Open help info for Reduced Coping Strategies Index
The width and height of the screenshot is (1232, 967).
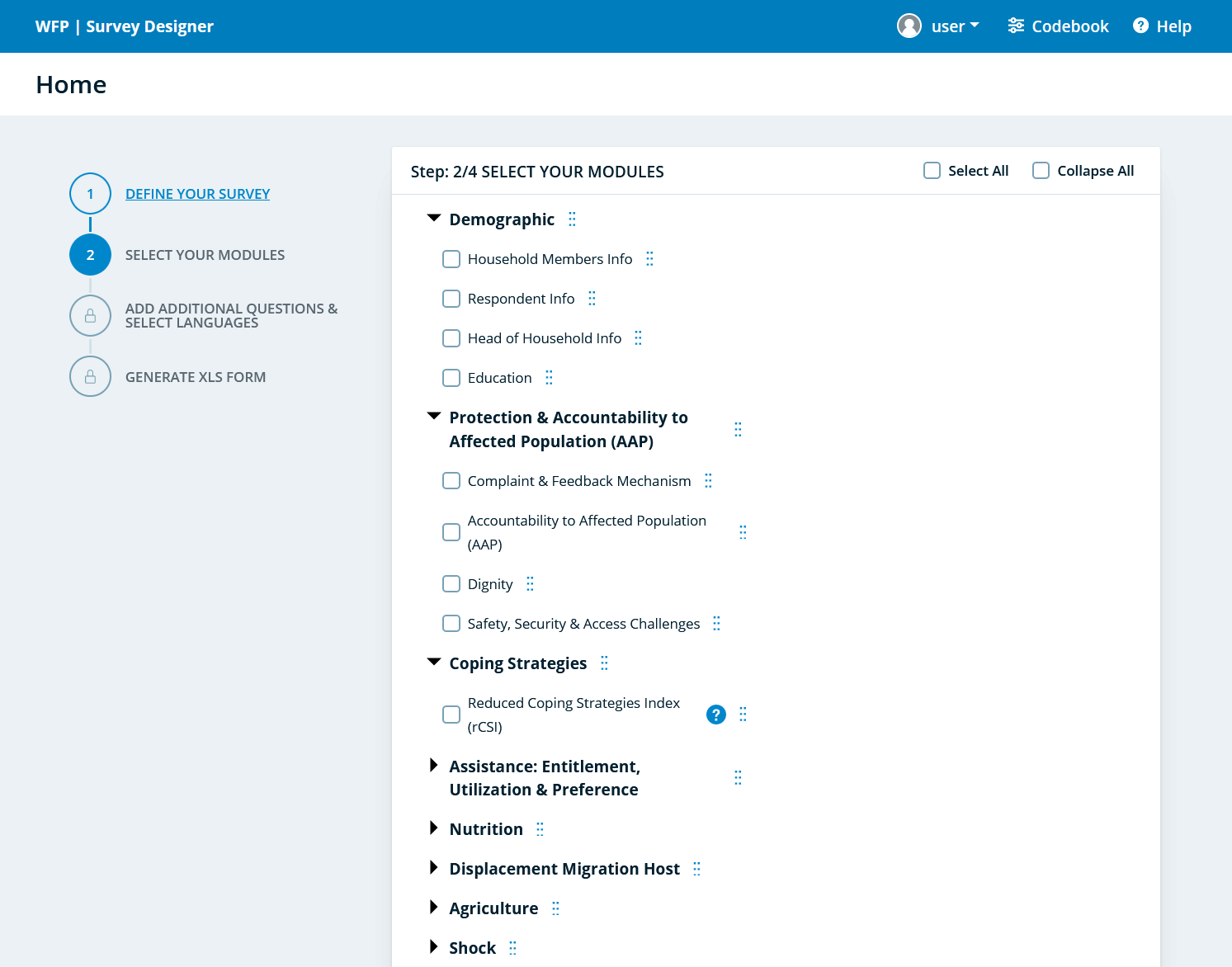[x=716, y=715]
